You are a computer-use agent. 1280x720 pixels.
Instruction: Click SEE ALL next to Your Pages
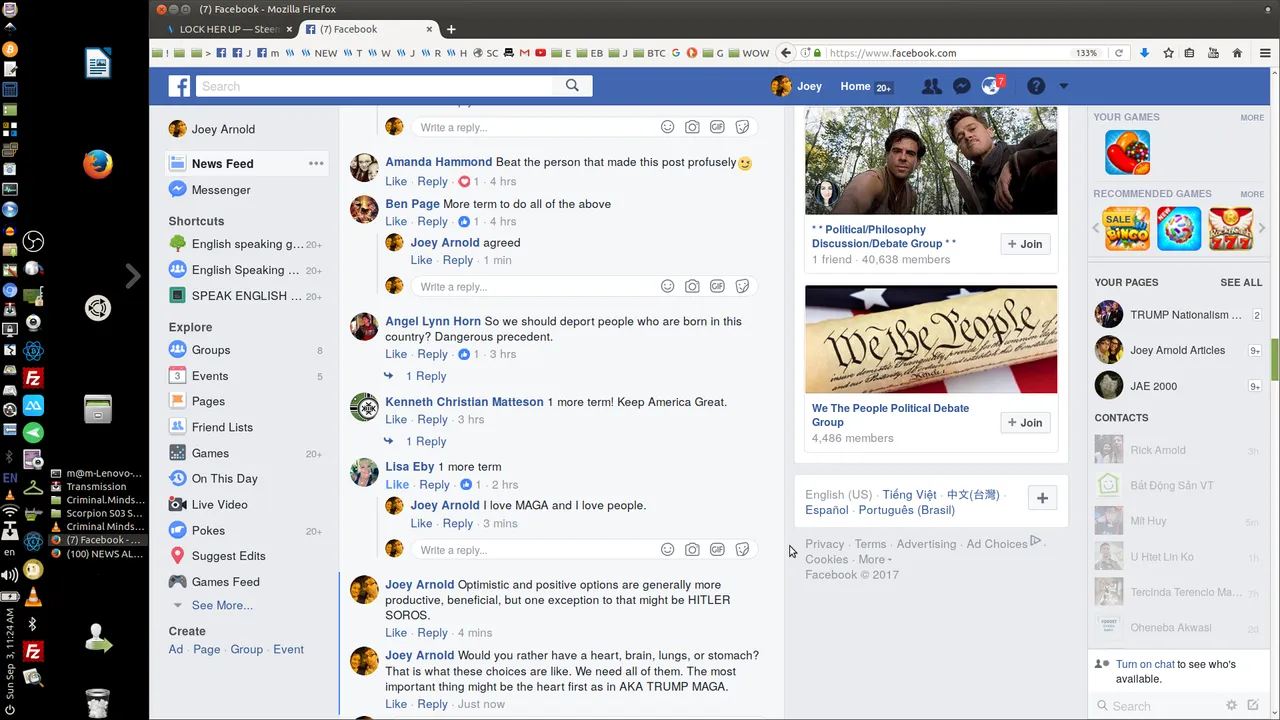(x=1241, y=283)
